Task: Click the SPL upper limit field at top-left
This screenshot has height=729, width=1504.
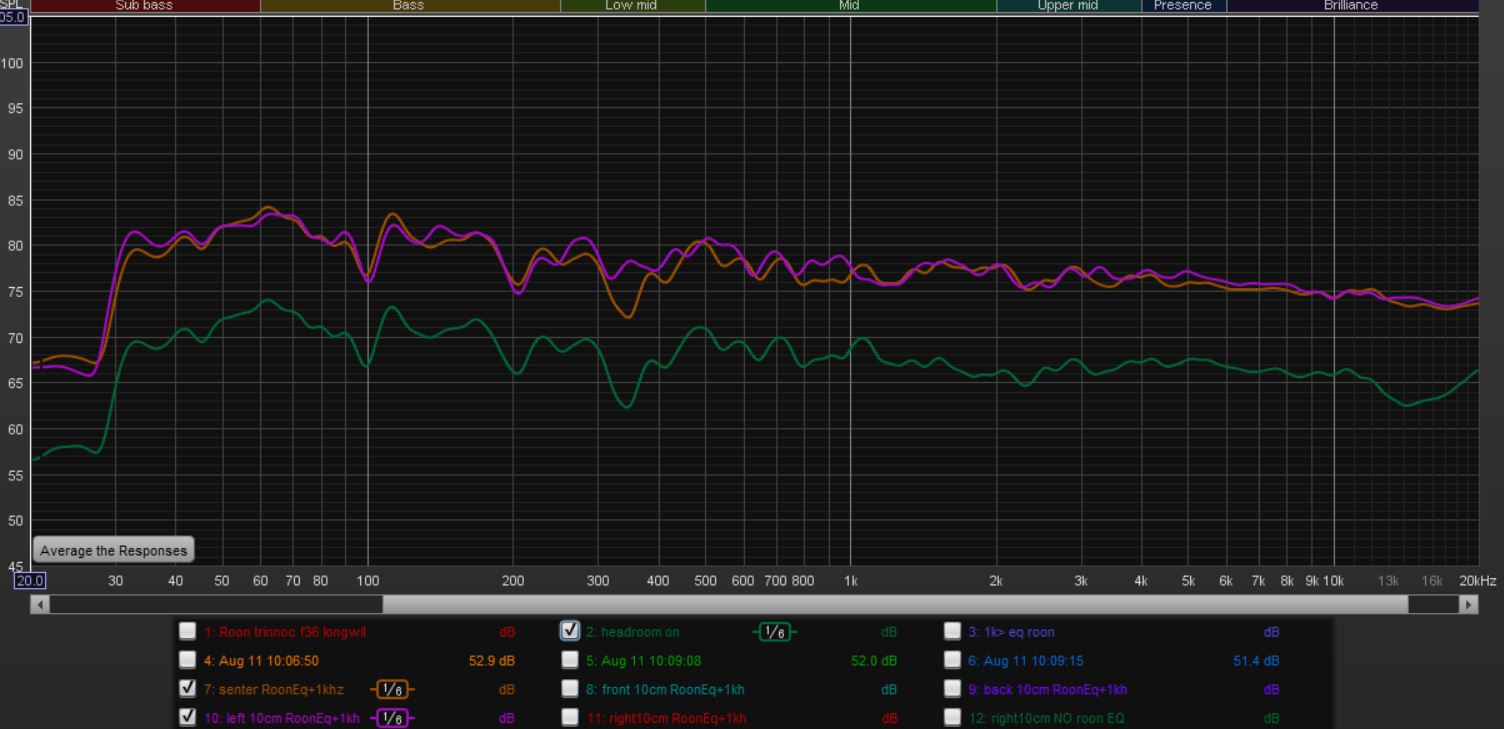Action: (14, 15)
